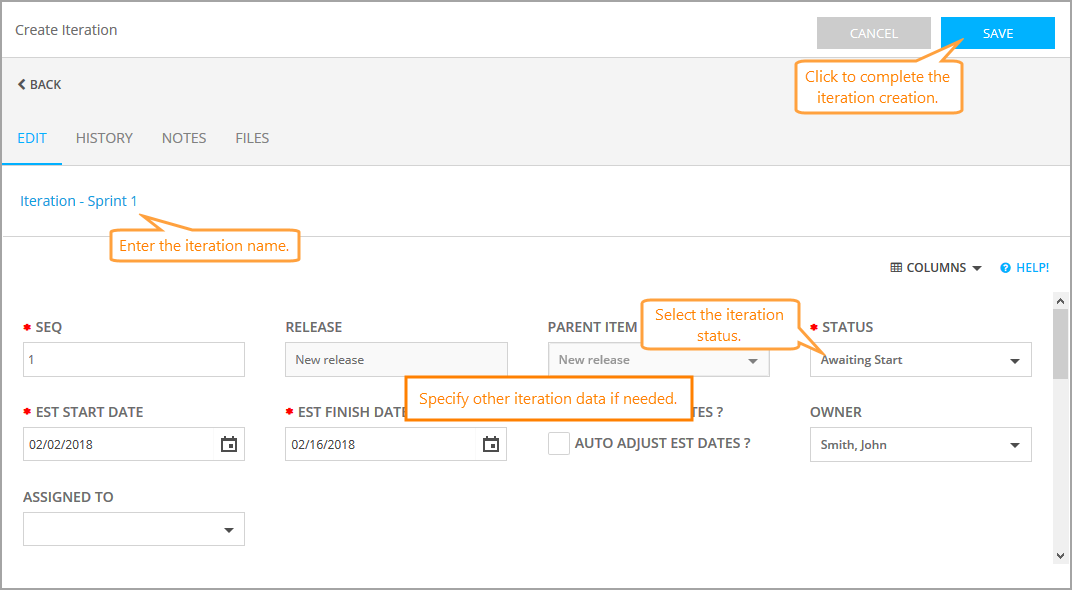Expand the Assigned To dropdown
The image size is (1072, 590).
click(229, 530)
